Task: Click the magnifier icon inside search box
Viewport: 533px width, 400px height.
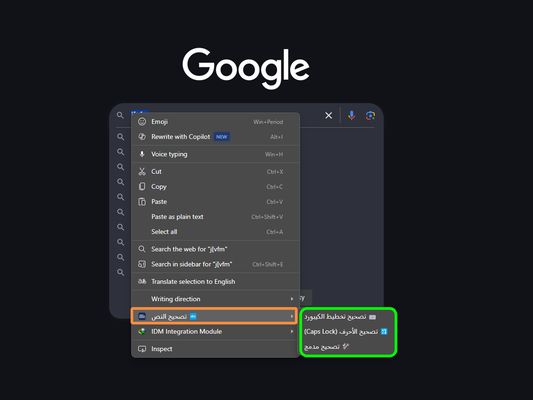Action: [120, 115]
